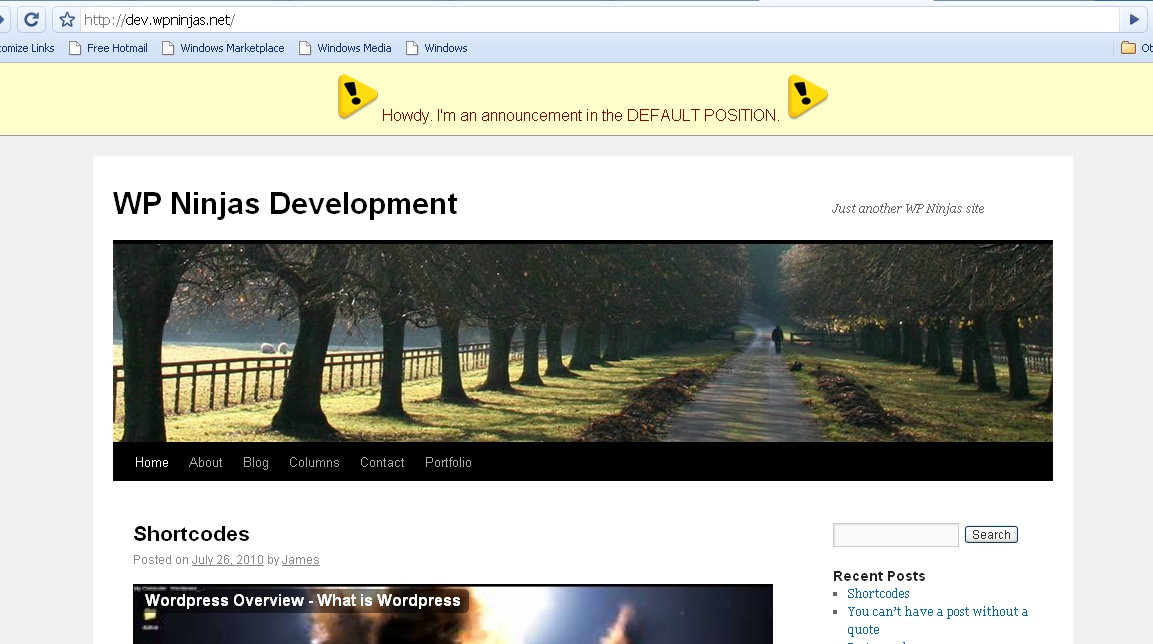Click the left yellow warning icon
This screenshot has width=1153, height=644.
pos(357,97)
